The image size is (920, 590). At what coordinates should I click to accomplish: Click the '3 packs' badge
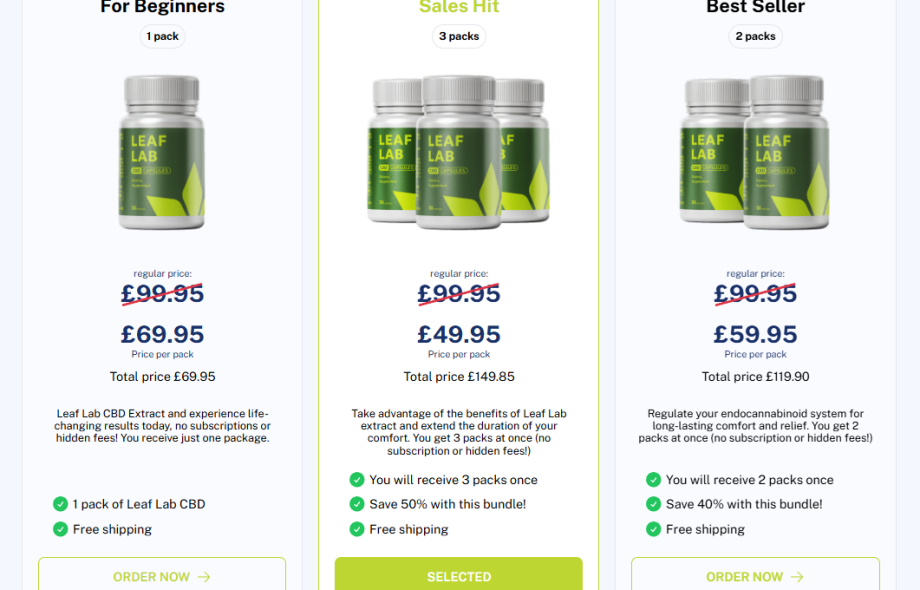(459, 36)
